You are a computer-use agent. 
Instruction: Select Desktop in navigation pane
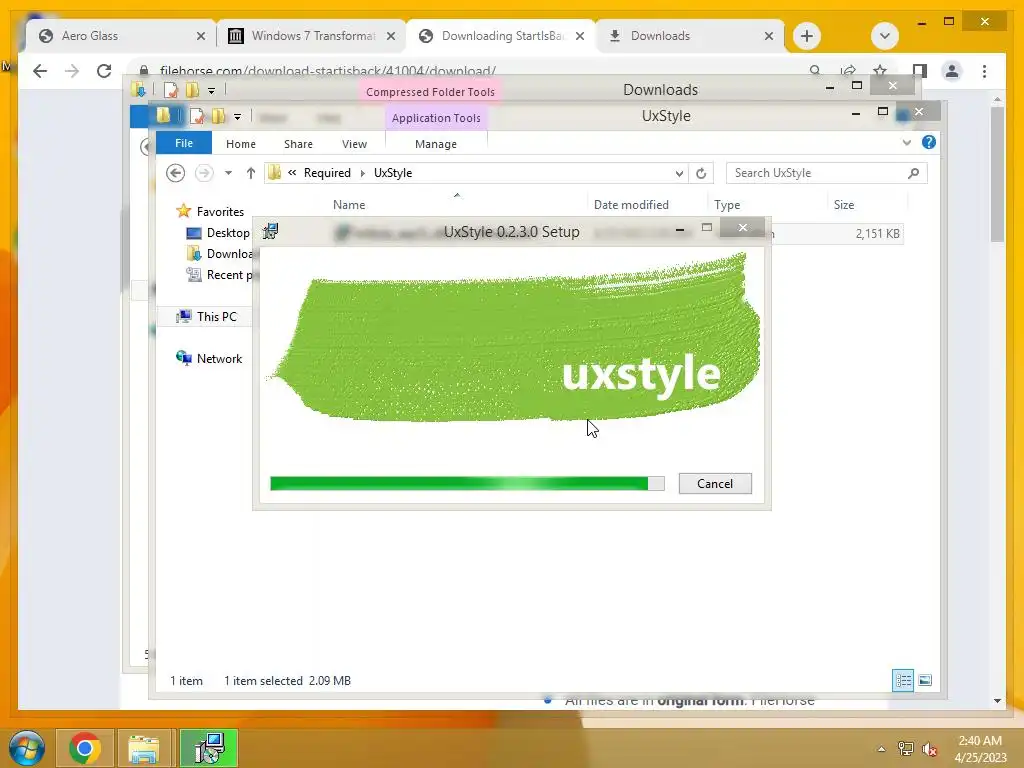[x=228, y=232]
